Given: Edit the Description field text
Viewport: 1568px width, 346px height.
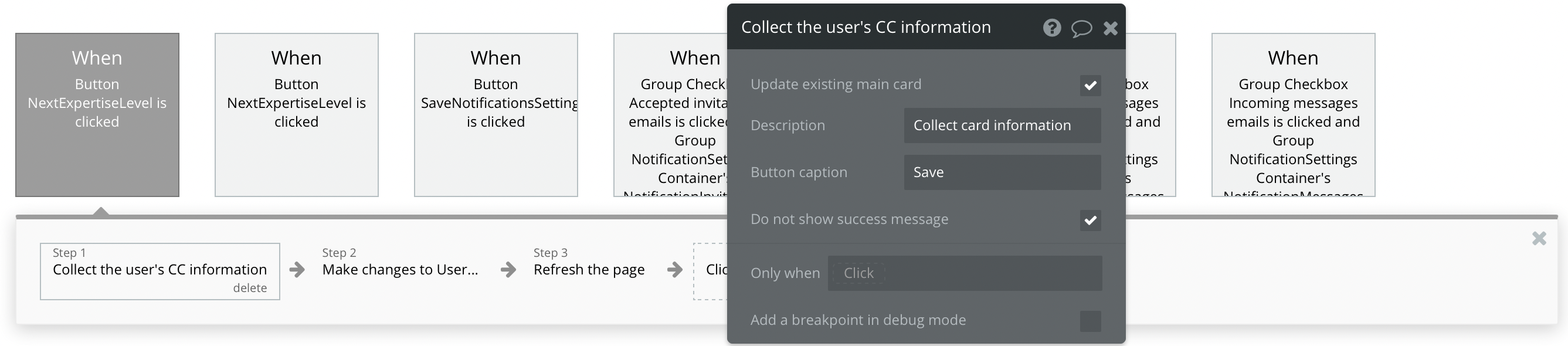Looking at the screenshot, I should (1002, 125).
